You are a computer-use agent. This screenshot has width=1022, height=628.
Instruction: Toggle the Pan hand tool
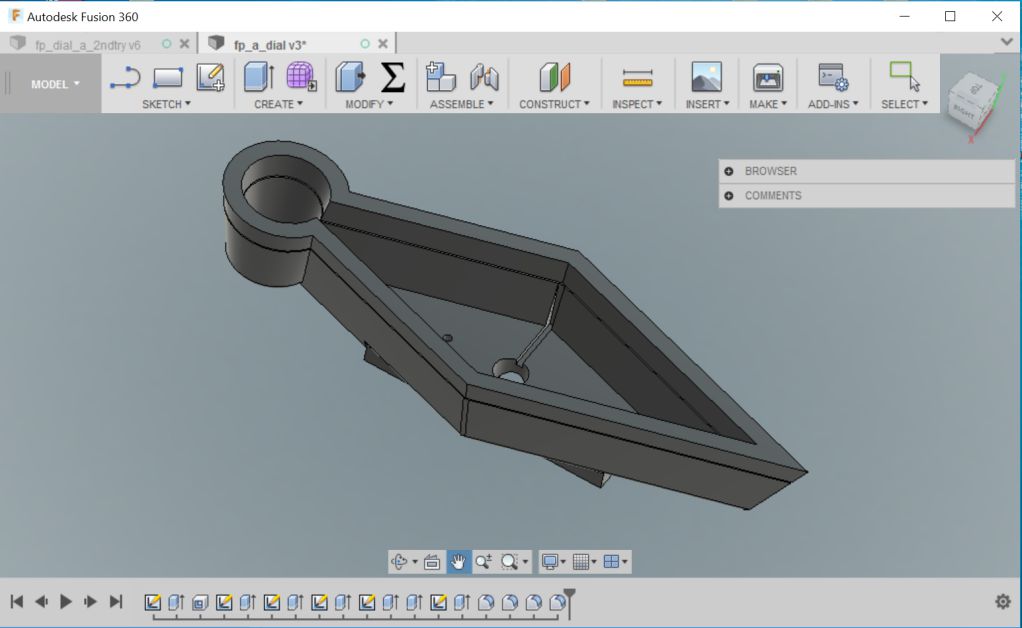458,562
